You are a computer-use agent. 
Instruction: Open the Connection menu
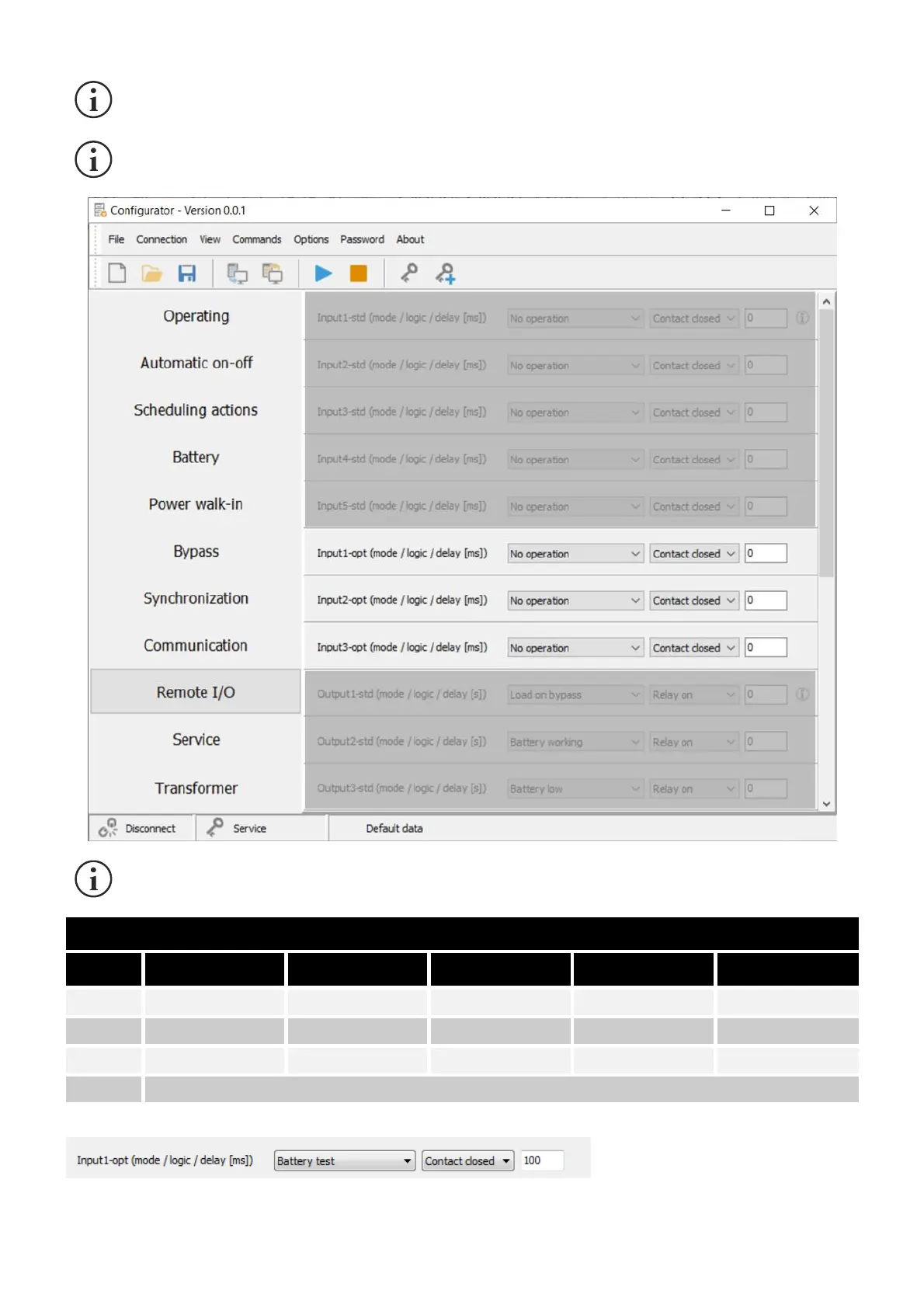162,239
